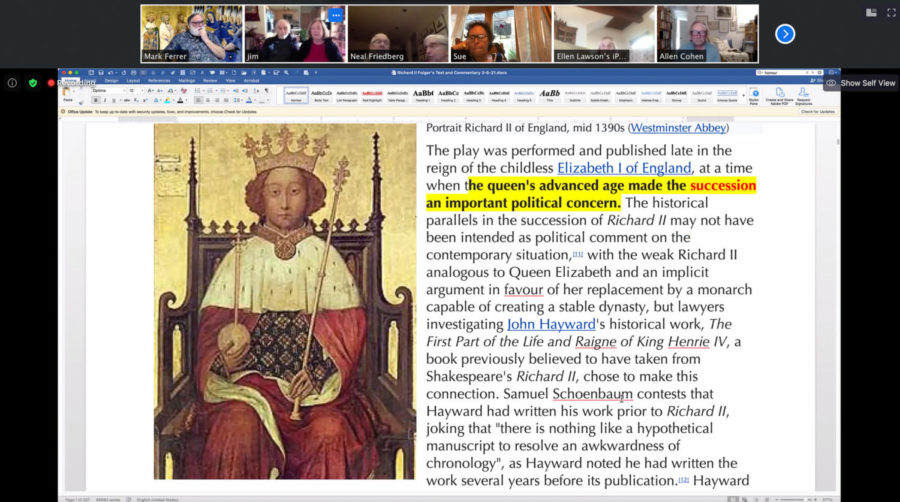Select Ellen Lawson's video thumbnail
The width and height of the screenshot is (900, 502).
click(x=604, y=34)
